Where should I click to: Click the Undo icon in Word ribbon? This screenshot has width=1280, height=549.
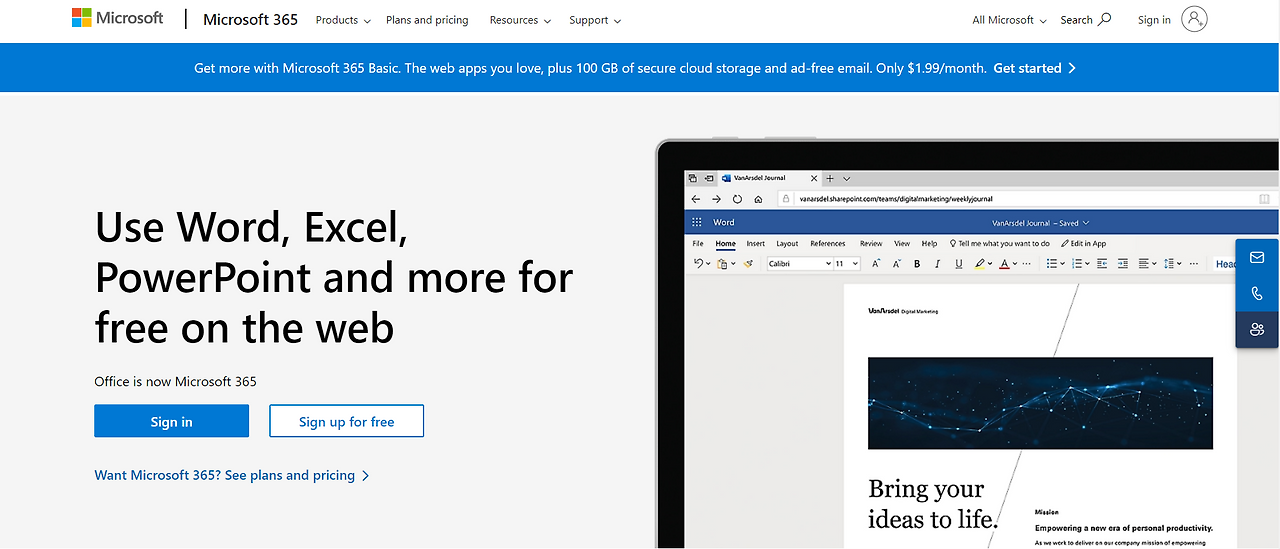coord(699,264)
